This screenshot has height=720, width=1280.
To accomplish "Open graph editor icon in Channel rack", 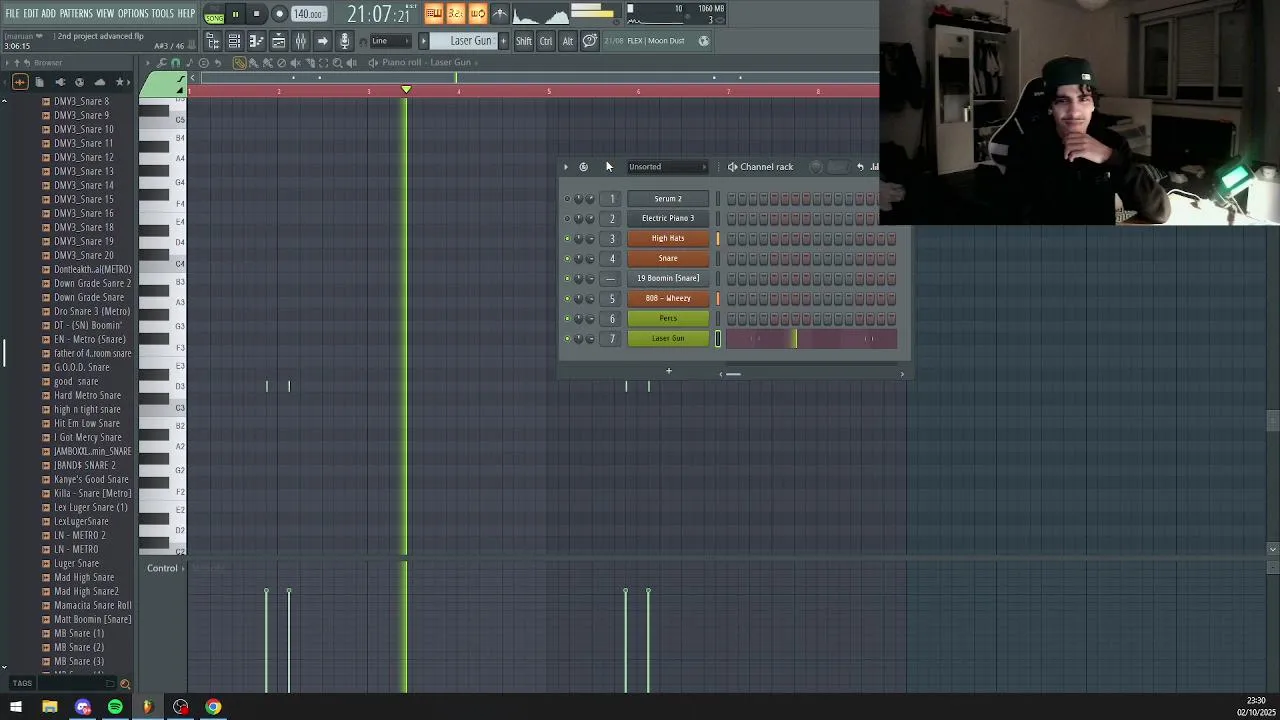I will point(874,167).
